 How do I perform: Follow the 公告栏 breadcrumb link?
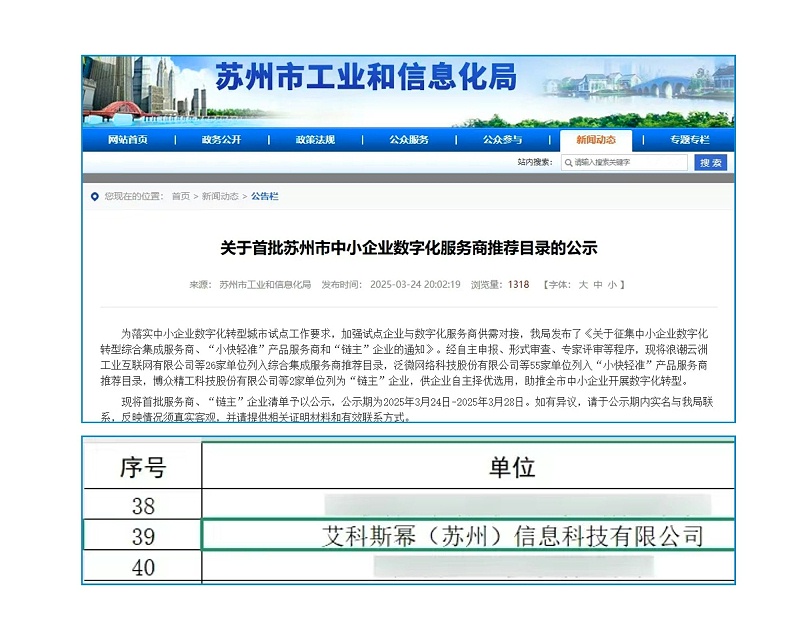tap(265, 196)
